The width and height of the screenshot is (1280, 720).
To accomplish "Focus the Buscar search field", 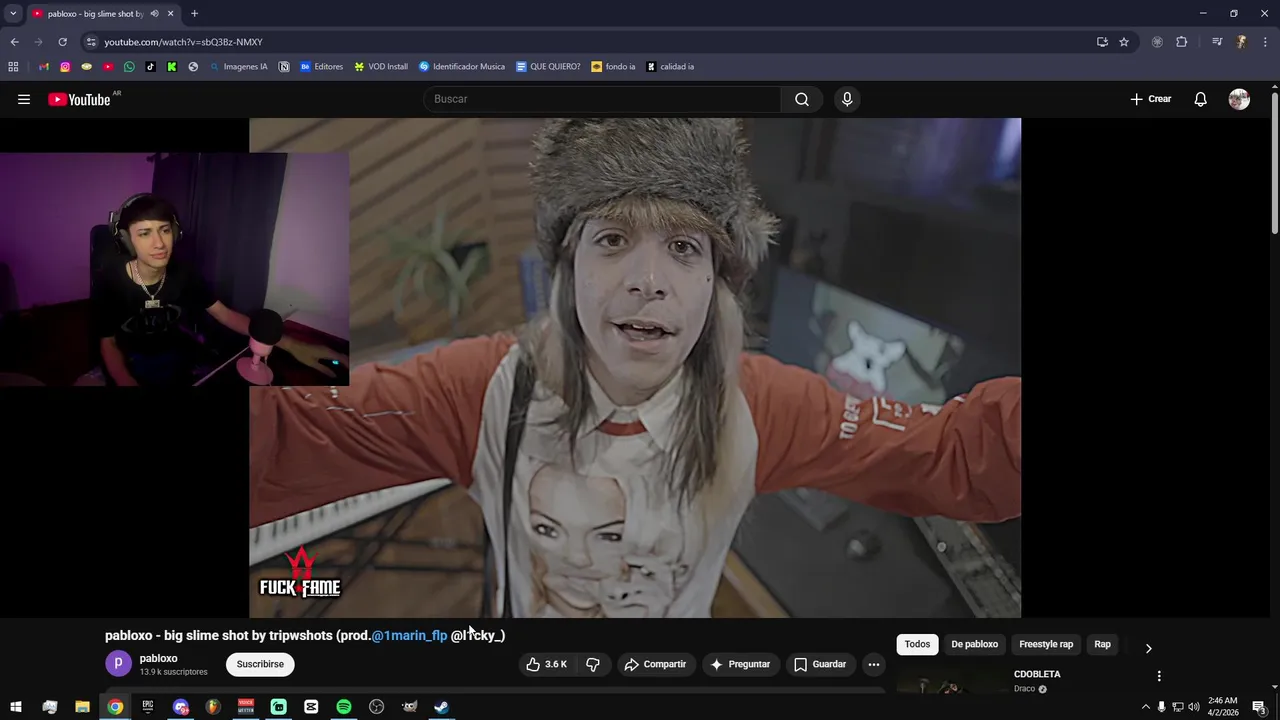I will tap(603, 99).
